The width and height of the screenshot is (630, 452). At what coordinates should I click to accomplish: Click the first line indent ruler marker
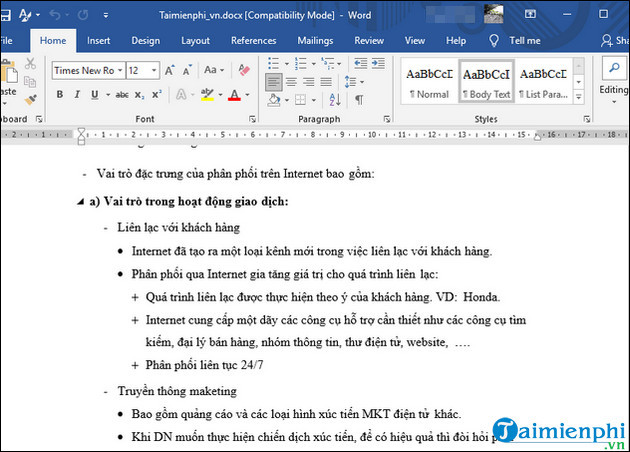pyautogui.click(x=81, y=131)
